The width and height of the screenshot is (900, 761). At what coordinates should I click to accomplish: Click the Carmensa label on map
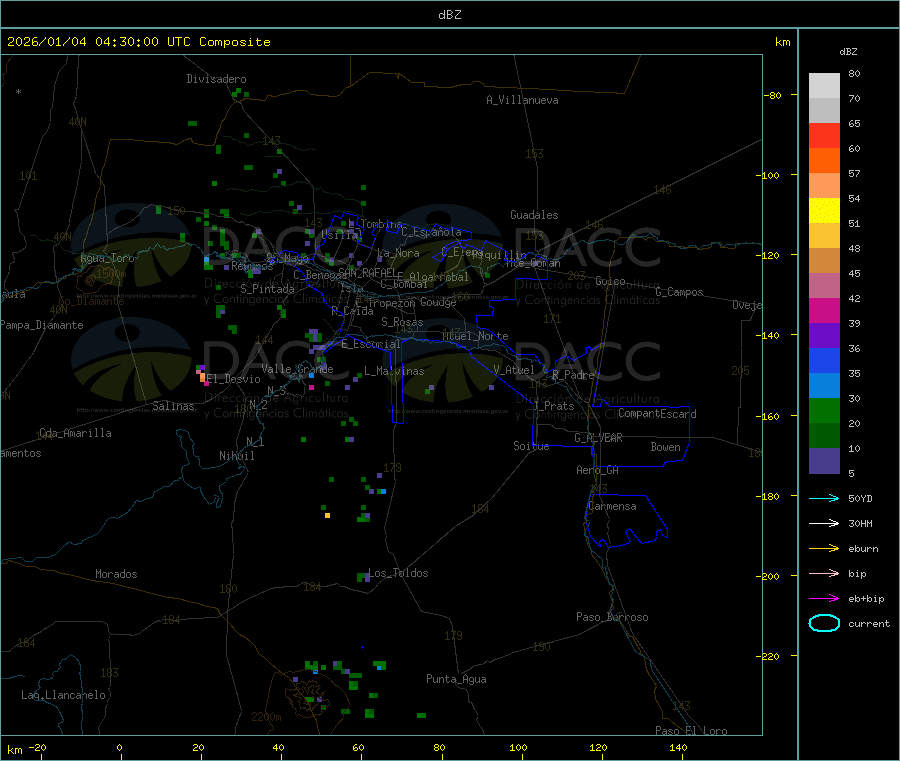[612, 506]
